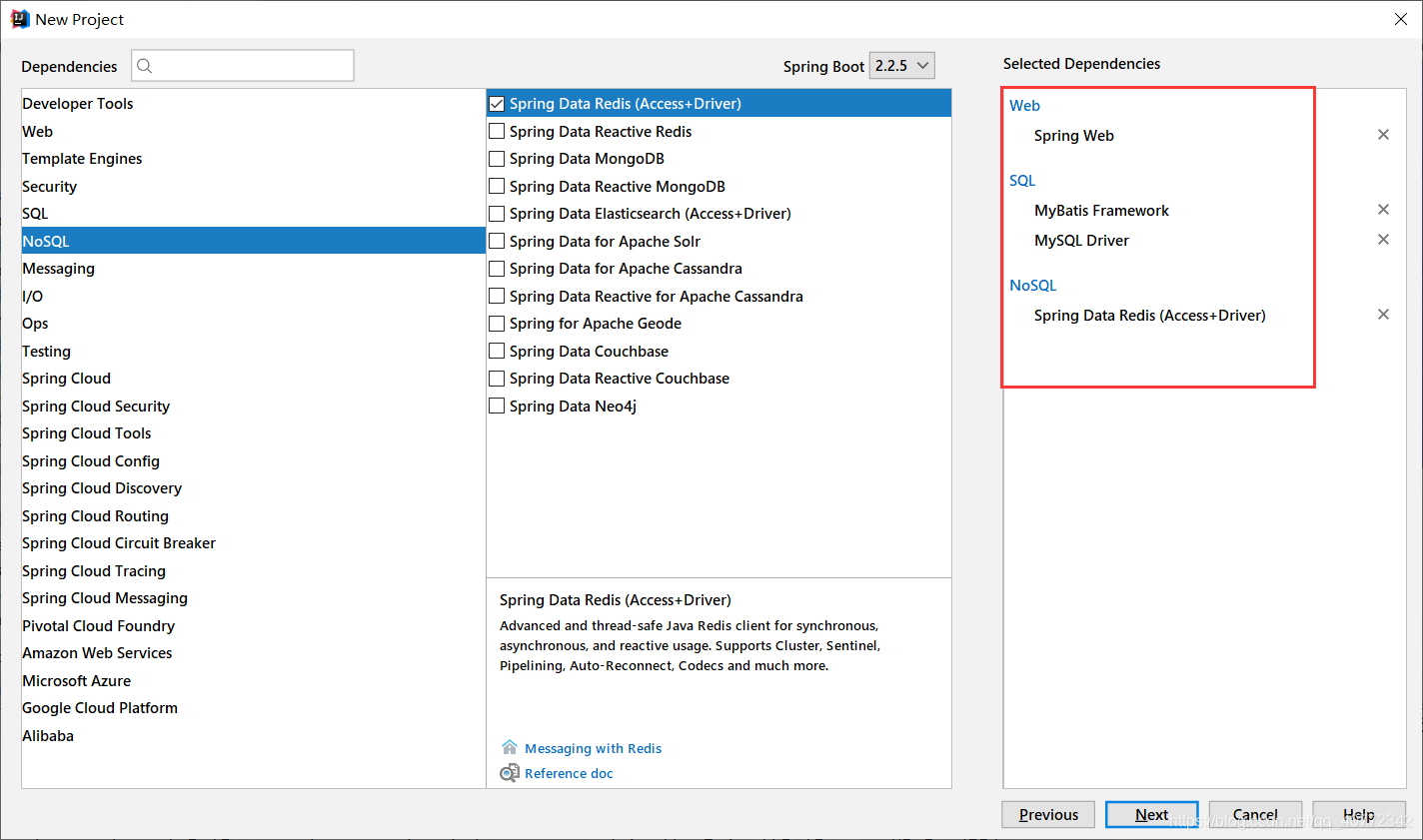This screenshot has height=840, width=1423.
Task: Select Spring Cloud Circuit Breaker category
Action: point(254,543)
